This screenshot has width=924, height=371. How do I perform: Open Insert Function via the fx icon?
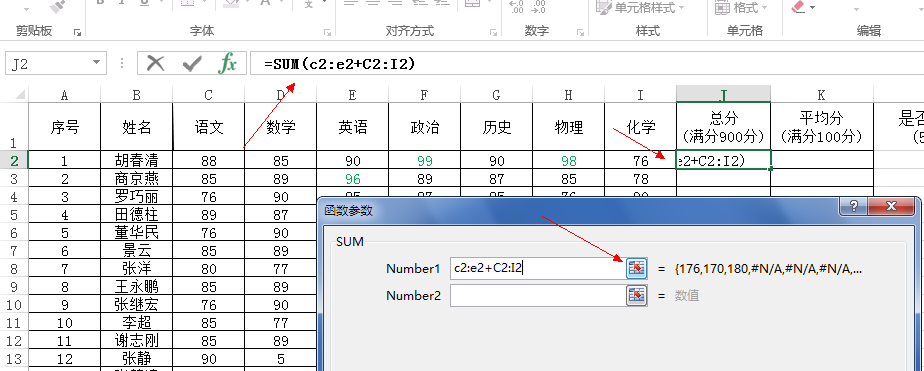227,63
